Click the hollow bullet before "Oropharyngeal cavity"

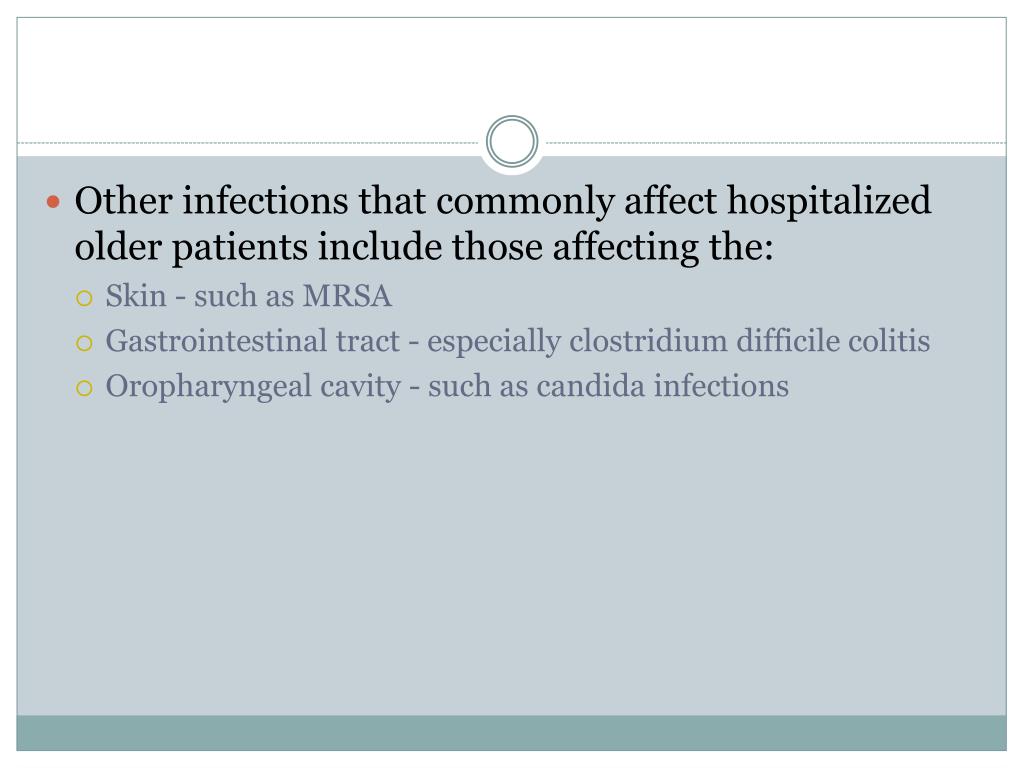(x=84, y=389)
